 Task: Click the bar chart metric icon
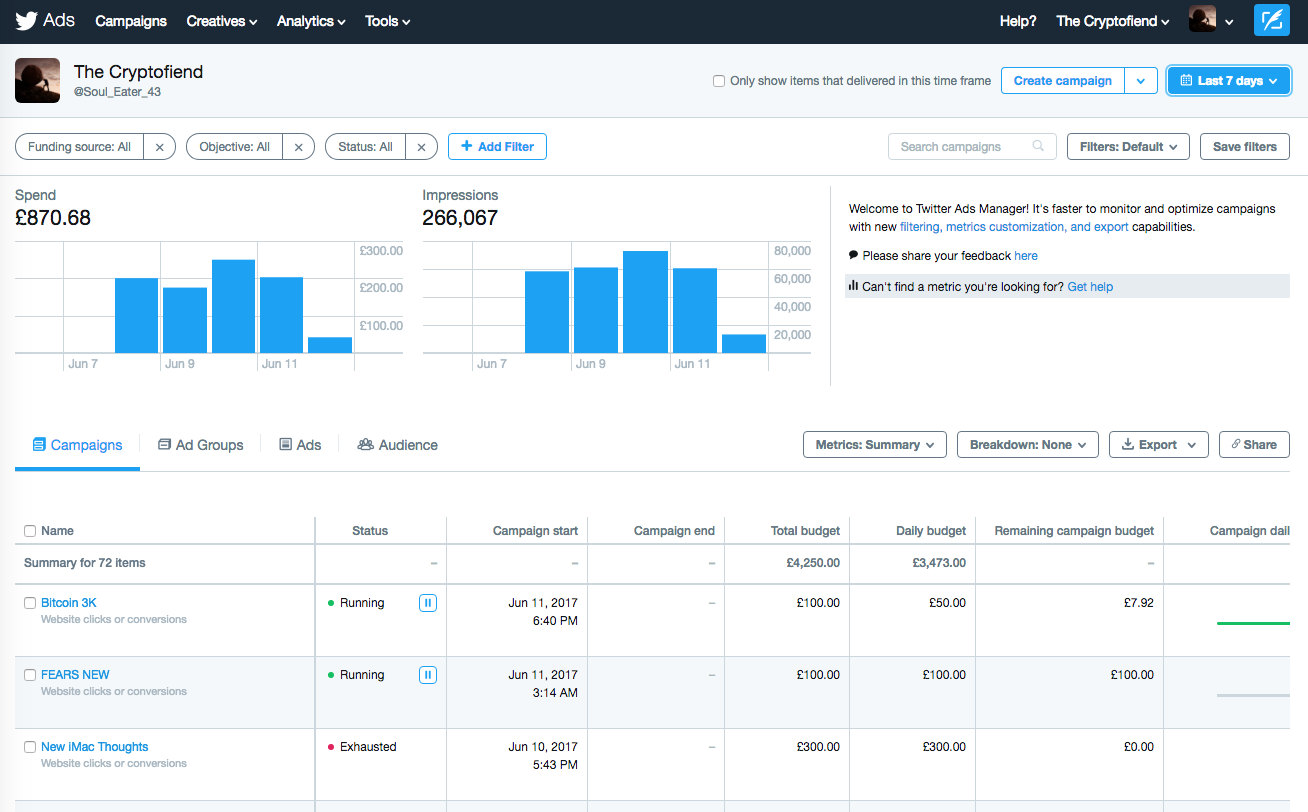coord(853,286)
